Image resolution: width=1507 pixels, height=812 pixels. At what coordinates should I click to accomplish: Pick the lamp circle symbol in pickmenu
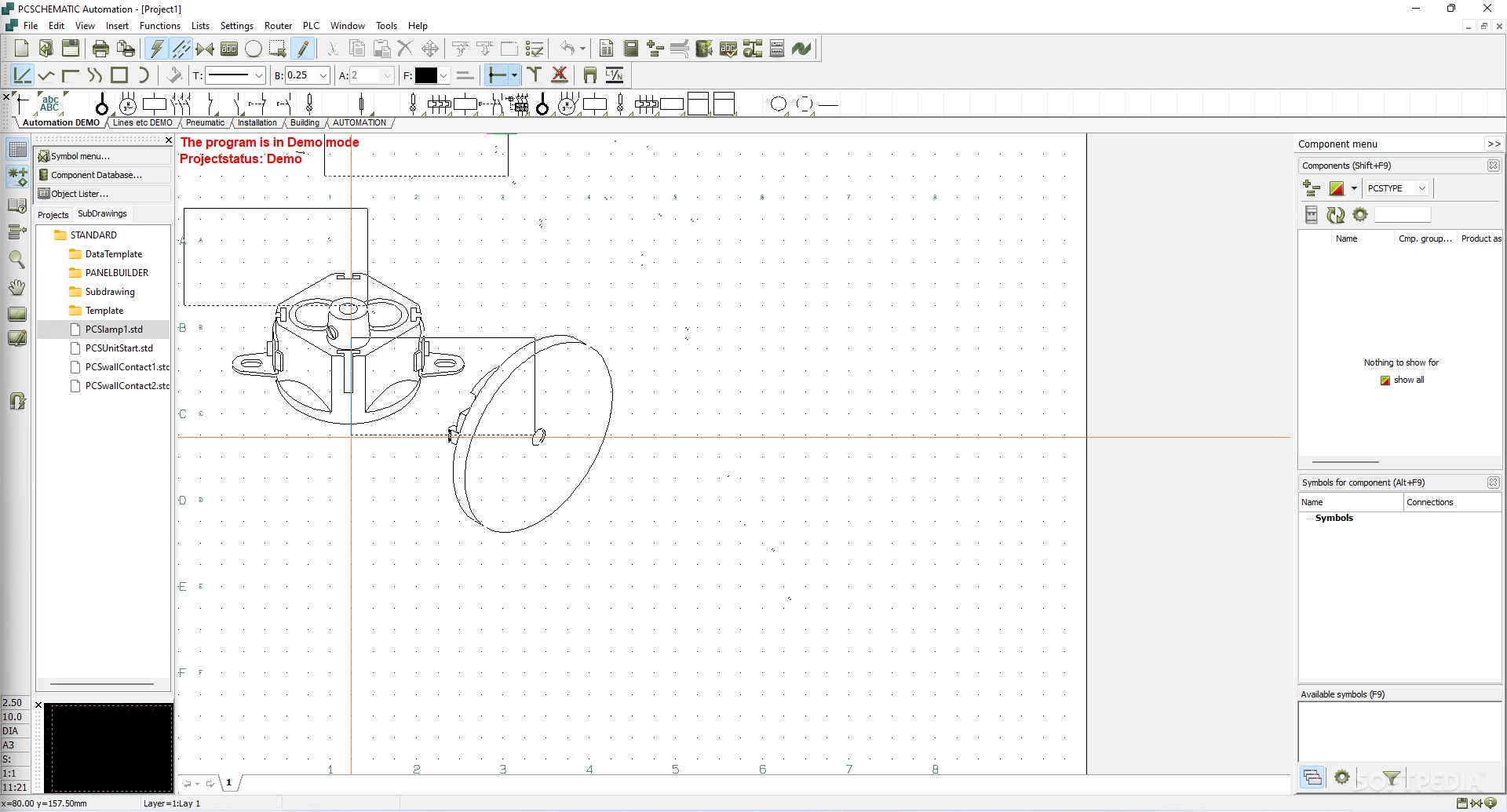101,104
